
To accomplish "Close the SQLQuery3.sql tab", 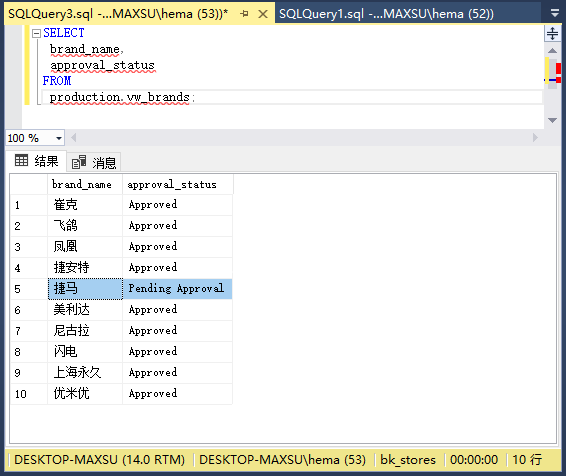I will tap(263, 14).
